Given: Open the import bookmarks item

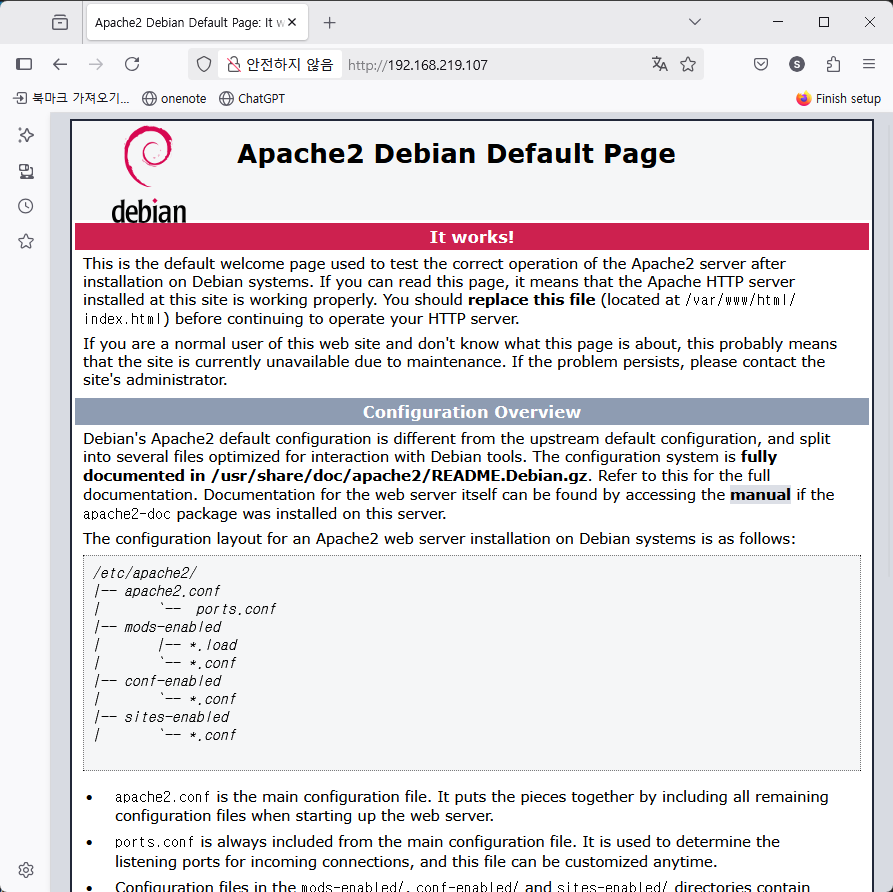Looking at the screenshot, I should coord(72,98).
